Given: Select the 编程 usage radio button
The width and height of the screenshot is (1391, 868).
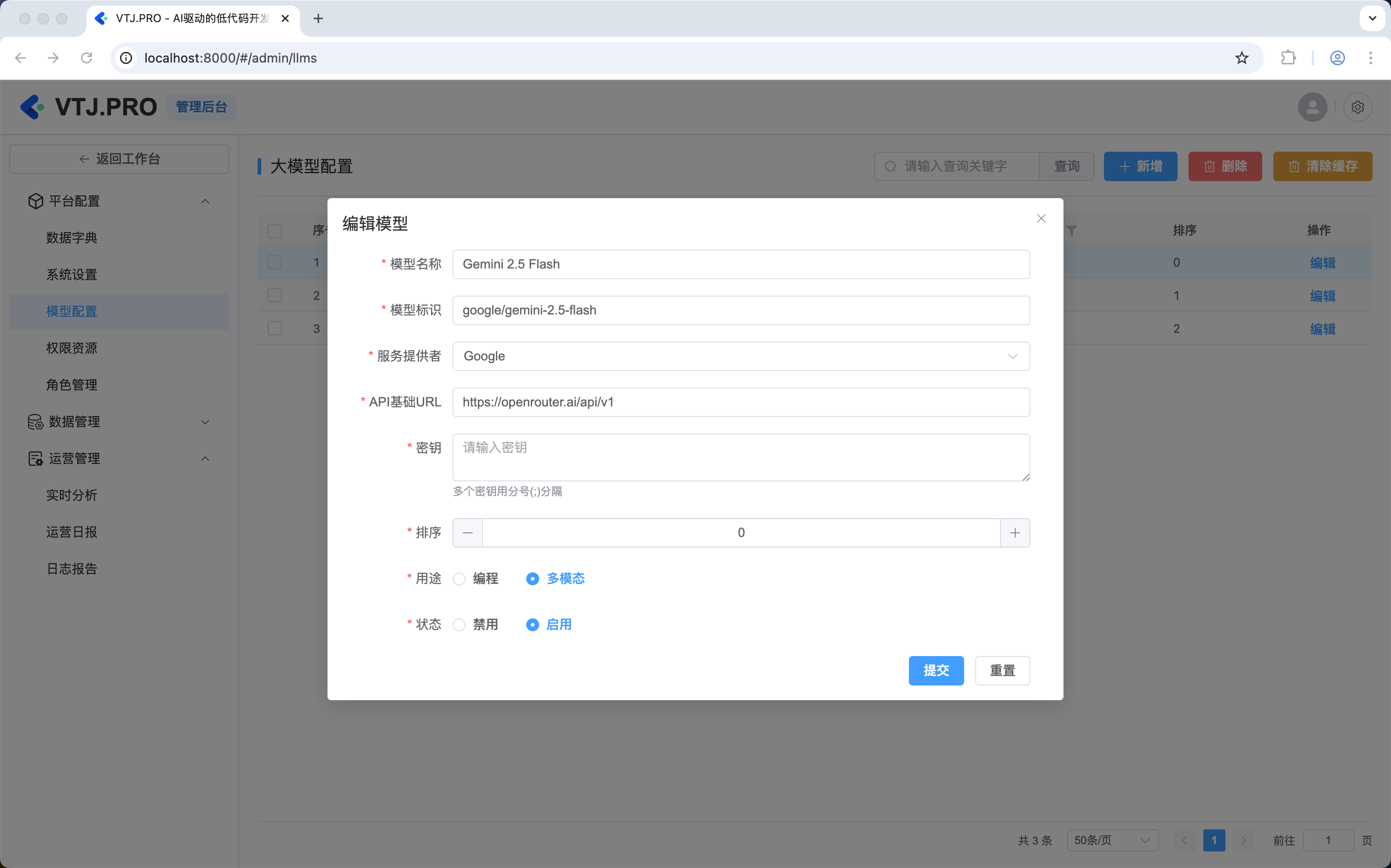Looking at the screenshot, I should tap(459, 579).
